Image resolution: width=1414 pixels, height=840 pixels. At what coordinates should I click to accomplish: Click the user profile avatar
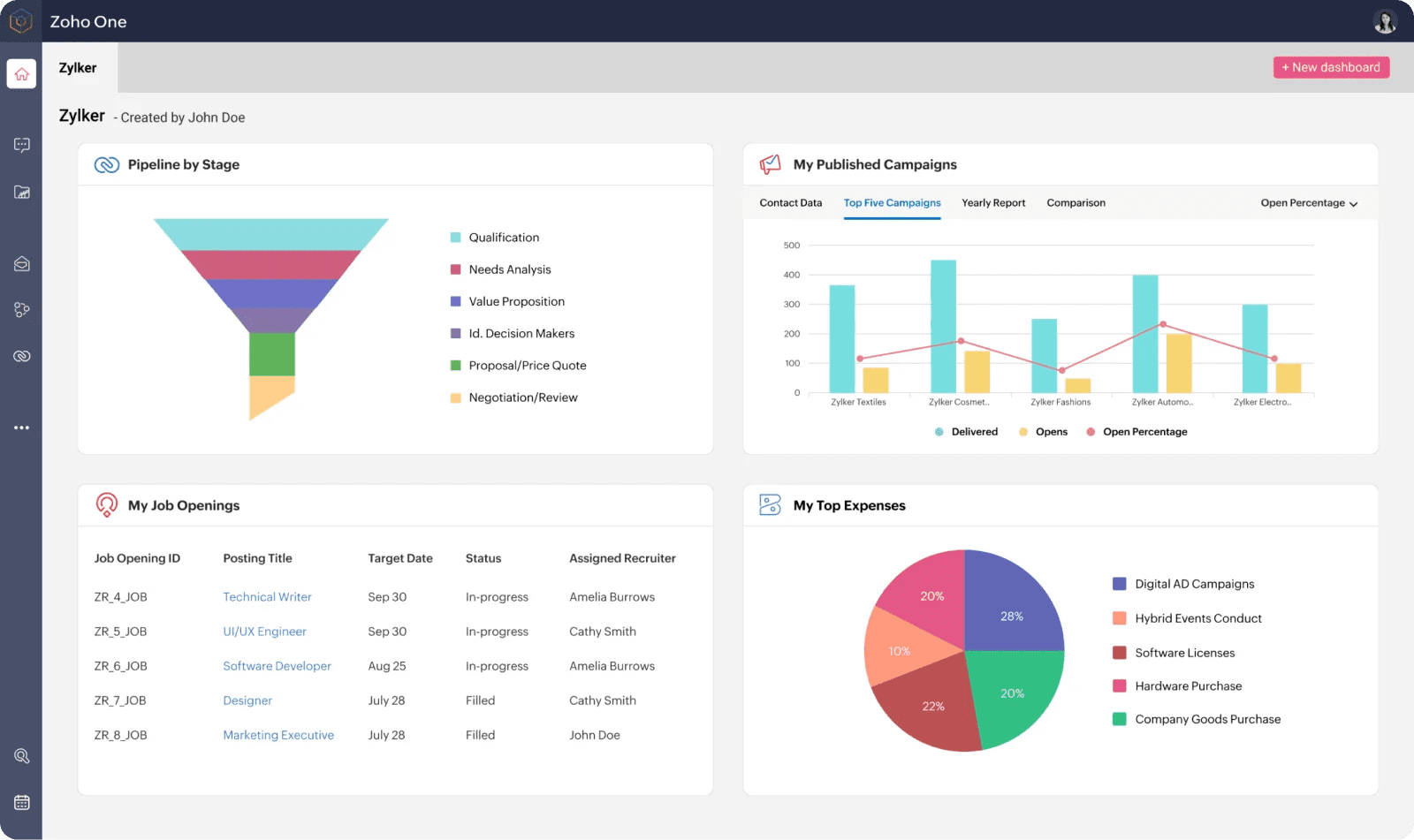(x=1384, y=21)
